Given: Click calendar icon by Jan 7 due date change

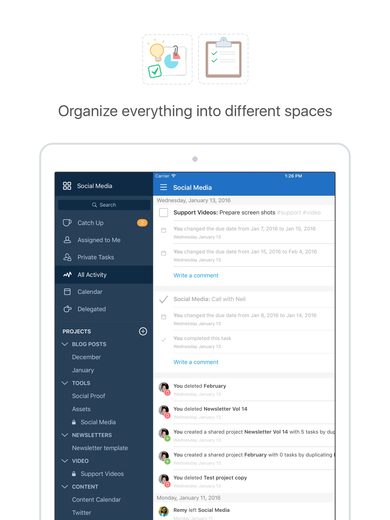Looking at the screenshot, I should click(164, 230).
